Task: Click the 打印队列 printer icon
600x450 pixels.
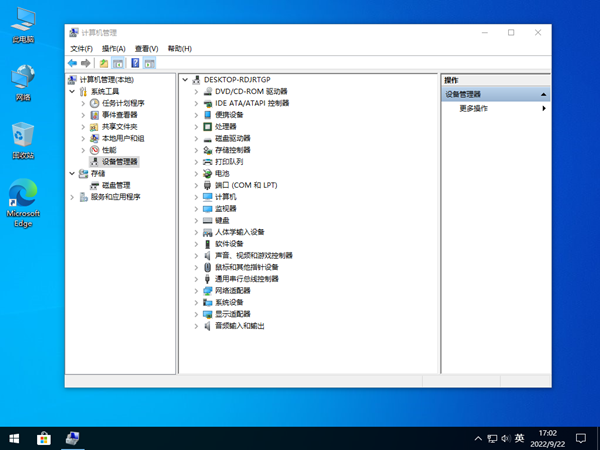Action: coord(207,162)
